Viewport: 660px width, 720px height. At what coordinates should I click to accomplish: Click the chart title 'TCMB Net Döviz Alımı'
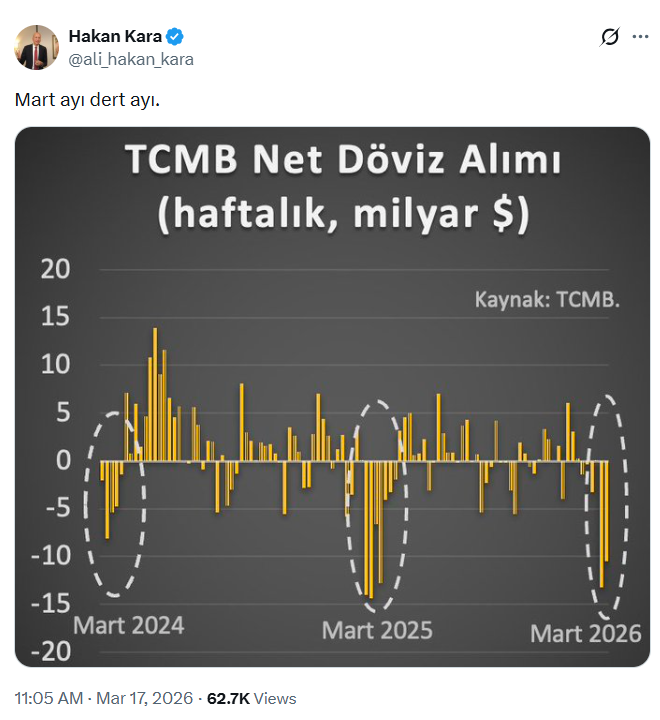tap(342, 161)
